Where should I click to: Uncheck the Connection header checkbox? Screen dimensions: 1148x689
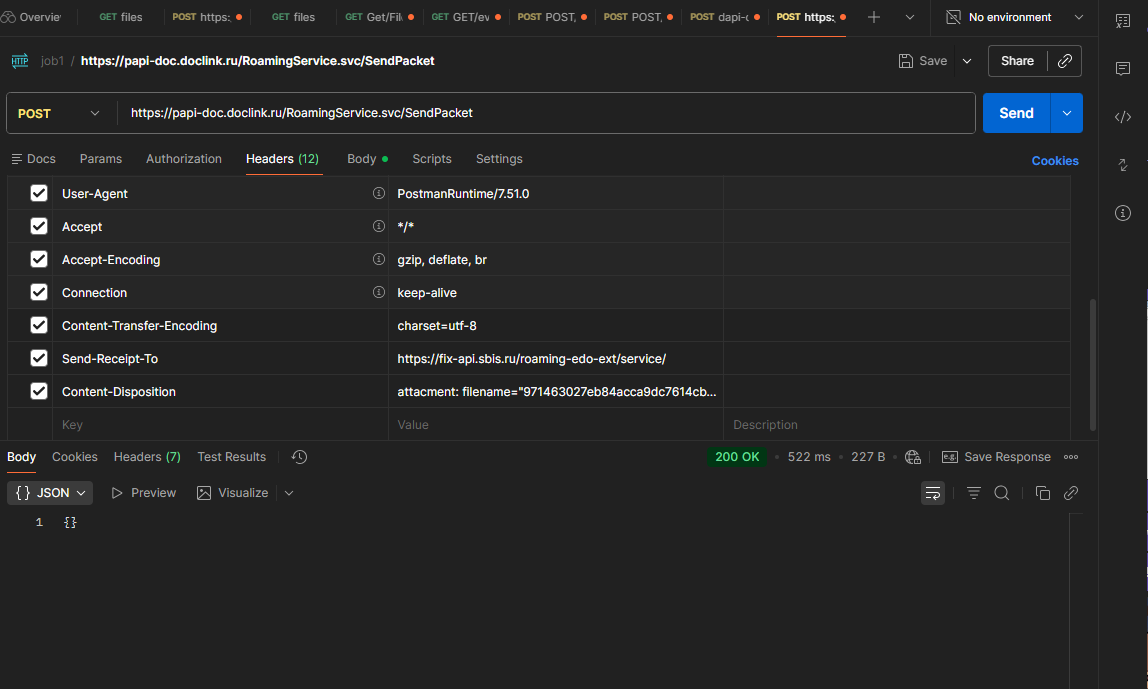[x=39, y=292]
